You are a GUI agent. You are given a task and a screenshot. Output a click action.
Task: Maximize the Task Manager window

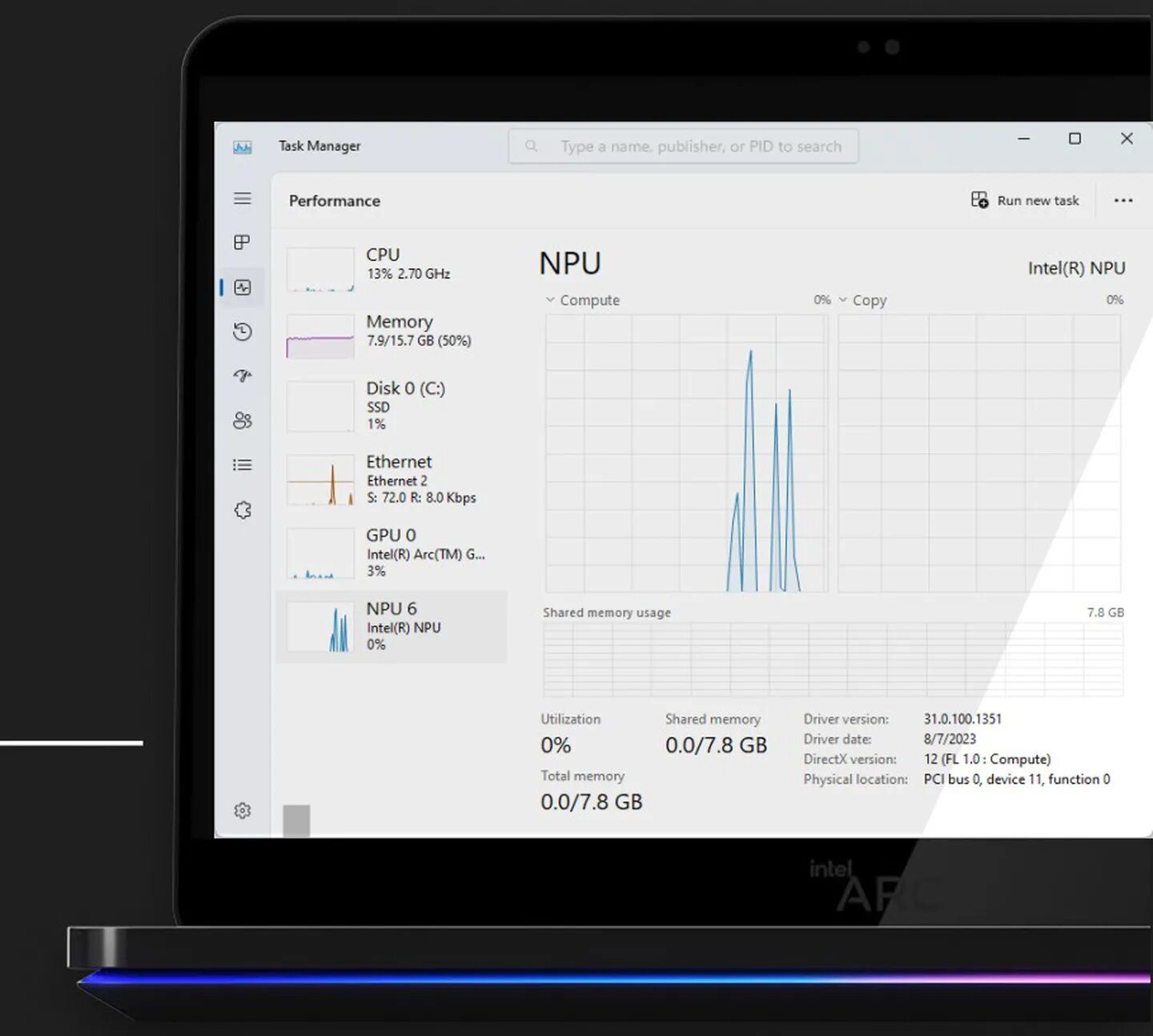point(1075,139)
